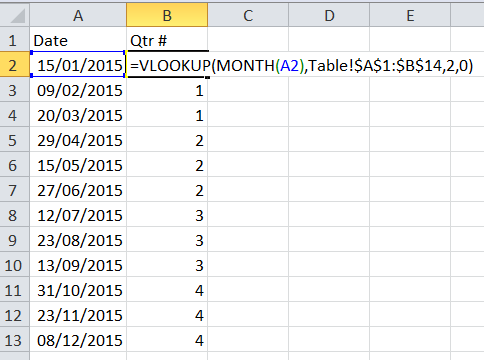This screenshot has width=484, height=360.
Task: Select row 9 header
Action: pos(15,240)
